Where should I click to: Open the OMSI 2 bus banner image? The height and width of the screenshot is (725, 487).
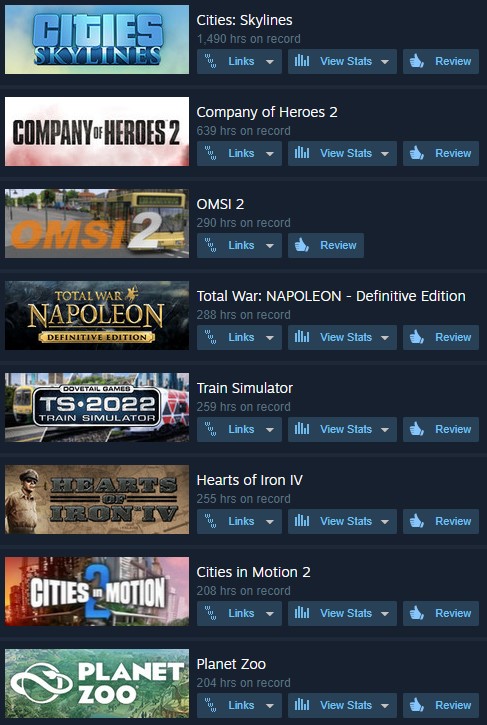(x=97, y=223)
